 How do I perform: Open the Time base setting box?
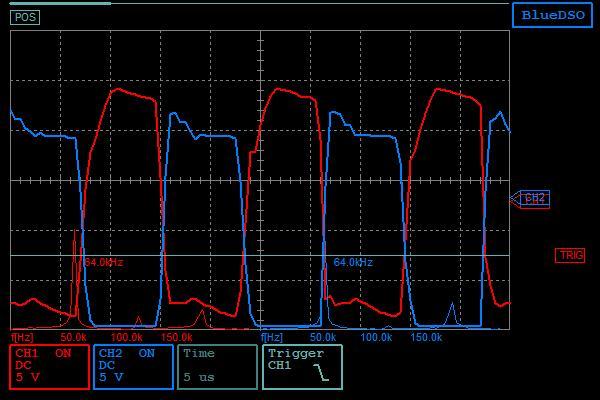click(x=217, y=367)
